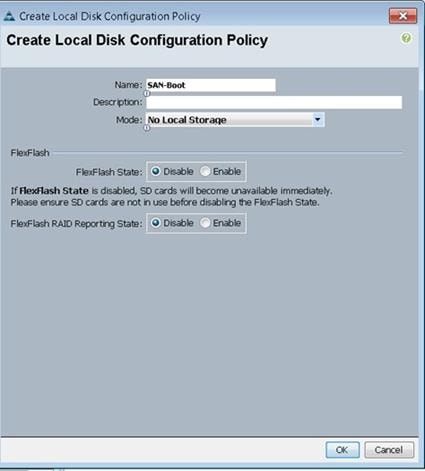Screen dimensions: 425x471
Task: Select Enable for FlexFlash RAID Reporting State
Action: 205,223
